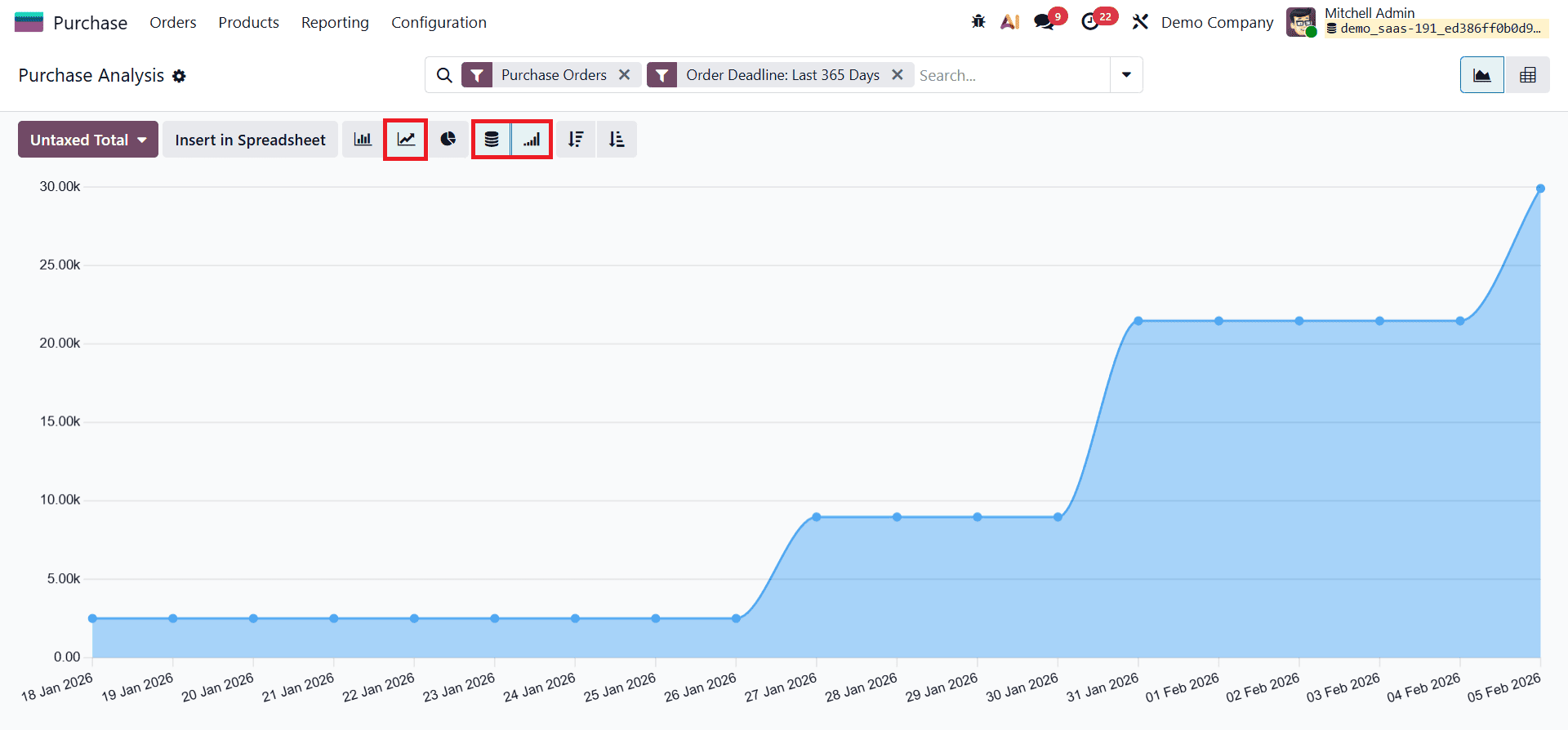Toggle the stacked chart option
The image size is (1568, 730).
click(x=492, y=140)
